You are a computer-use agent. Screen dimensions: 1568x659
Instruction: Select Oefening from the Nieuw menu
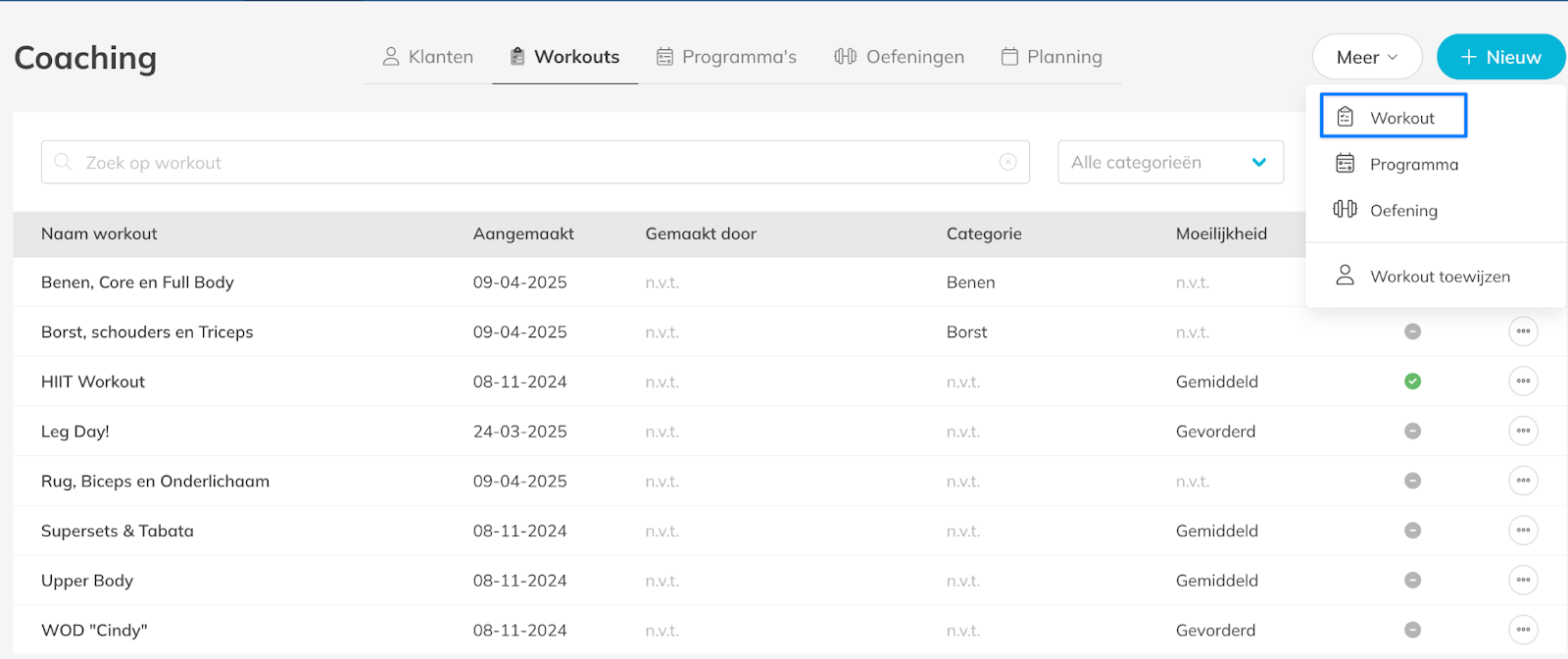(x=1402, y=211)
